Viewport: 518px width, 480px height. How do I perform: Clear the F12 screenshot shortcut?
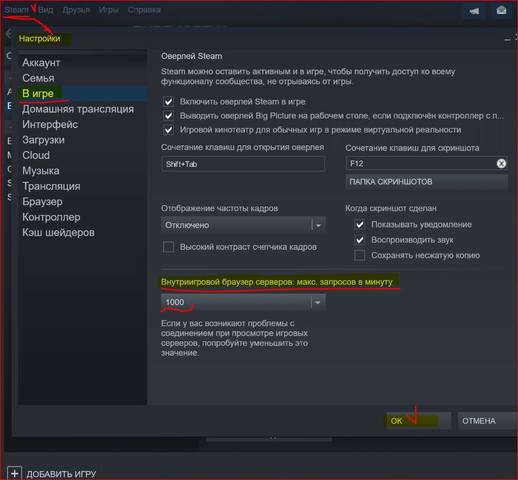tap(501, 163)
